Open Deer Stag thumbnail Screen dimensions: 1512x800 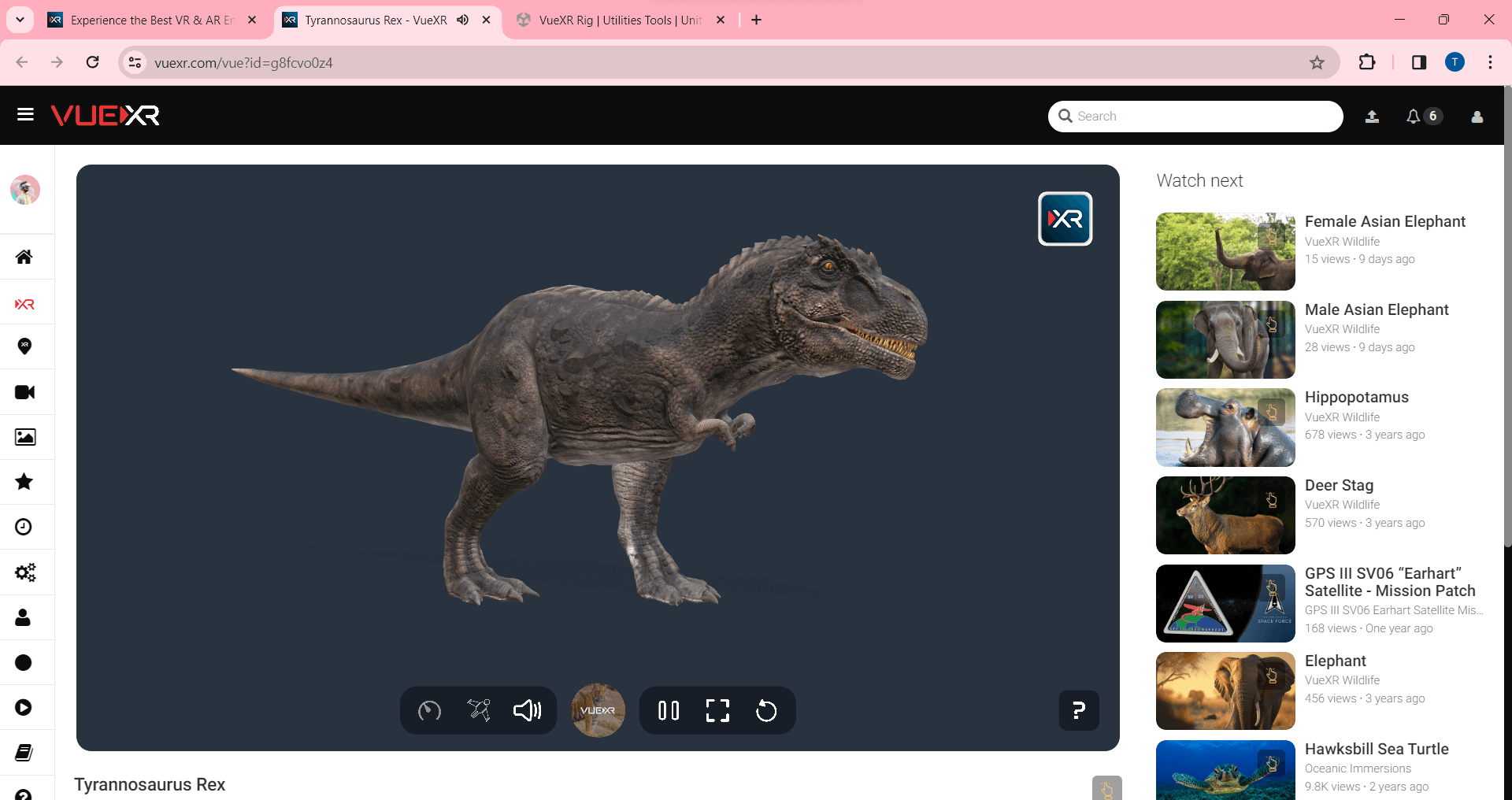1225,515
